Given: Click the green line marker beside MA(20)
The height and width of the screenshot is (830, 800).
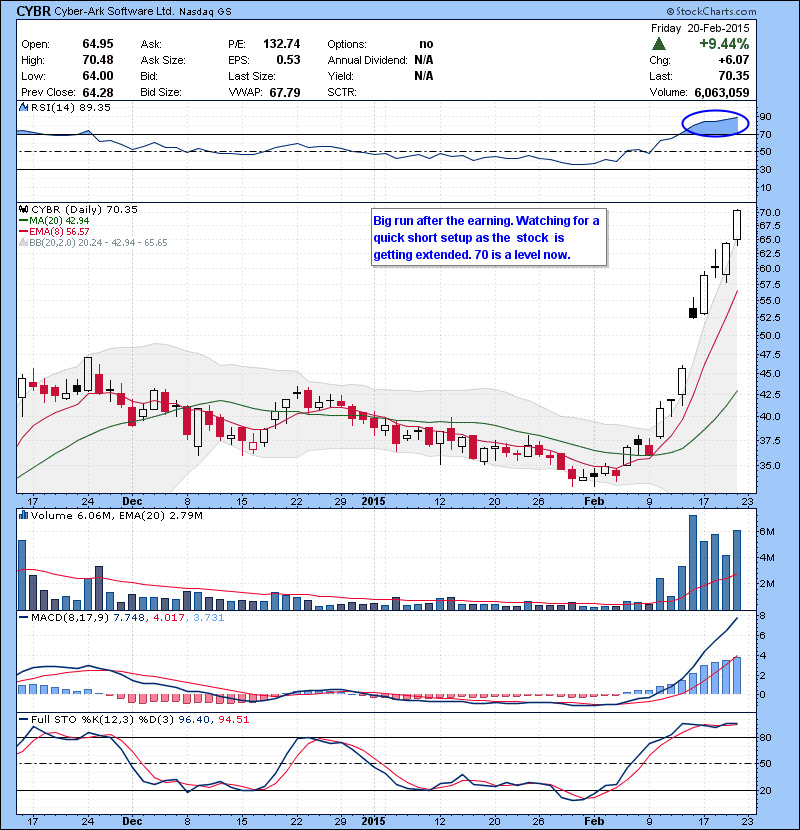Looking at the screenshot, I should (x=23, y=221).
